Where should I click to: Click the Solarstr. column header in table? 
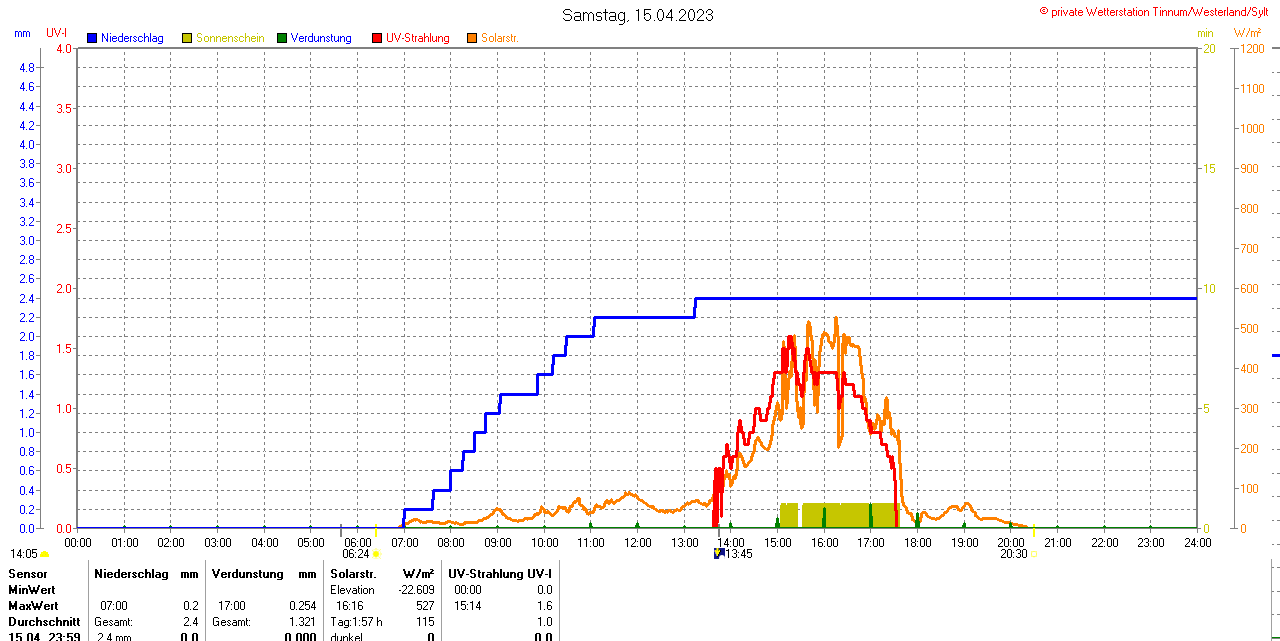[354, 574]
